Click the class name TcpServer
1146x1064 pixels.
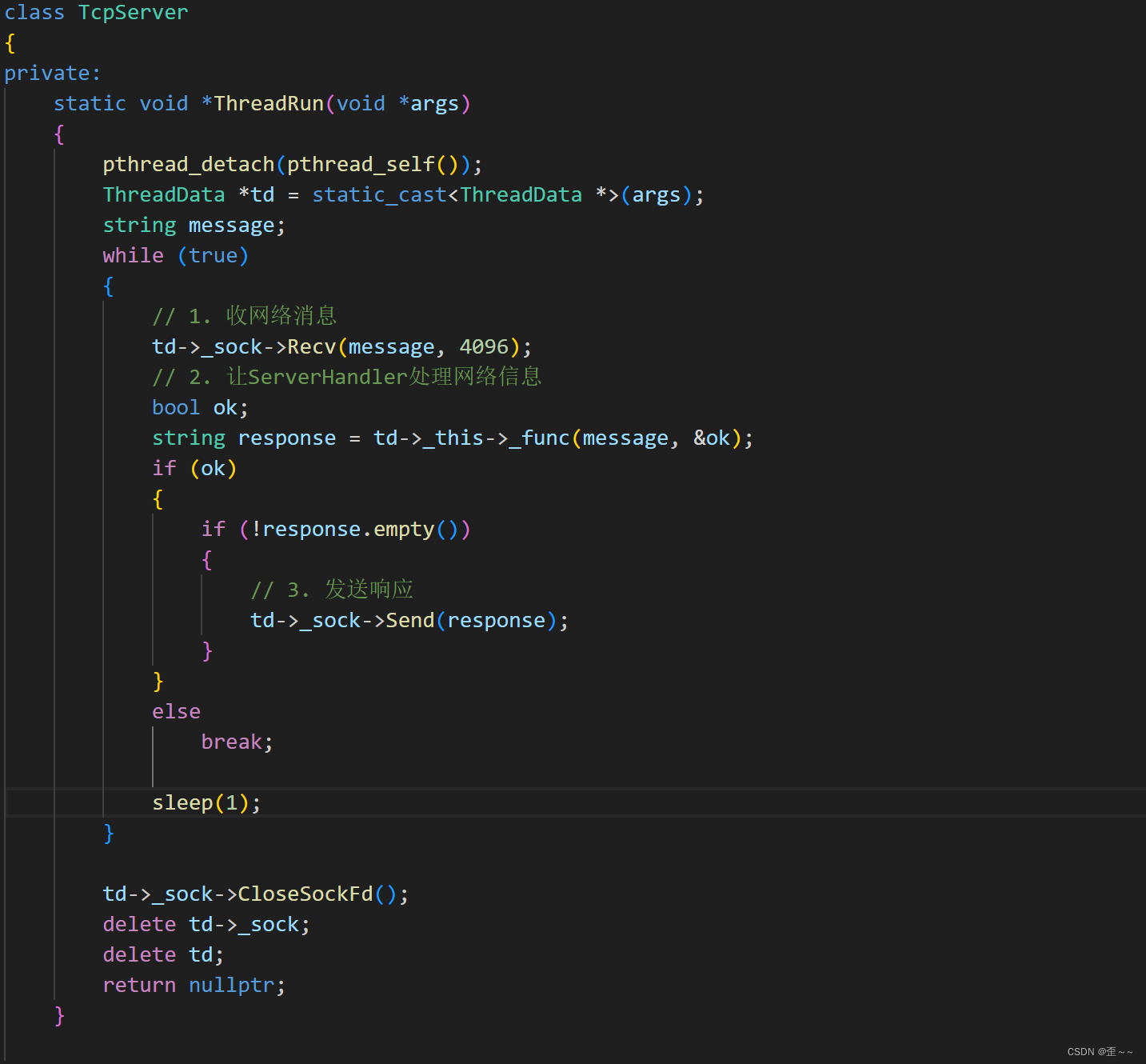pos(134,13)
